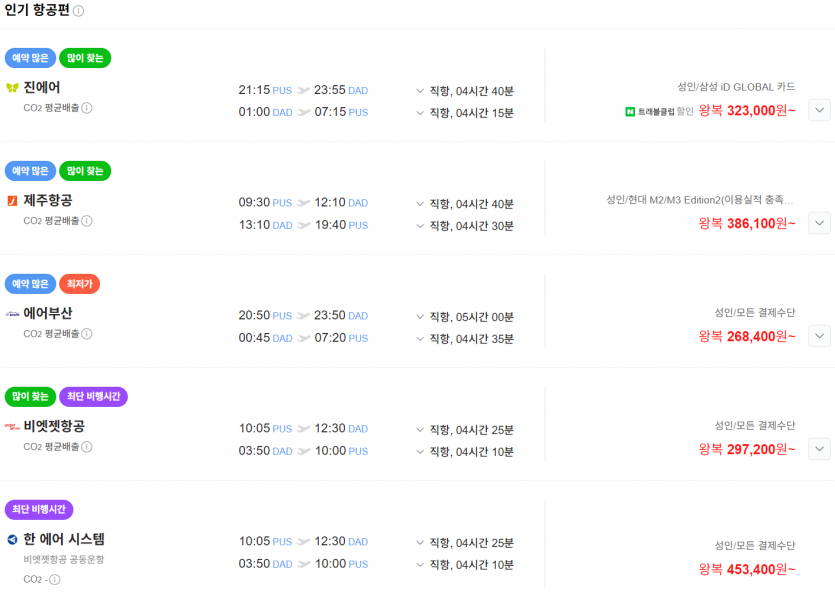This screenshot has width=835, height=592.
Task: Click CO2 info icon under 제주항공
Action: pyautogui.click(x=87, y=221)
